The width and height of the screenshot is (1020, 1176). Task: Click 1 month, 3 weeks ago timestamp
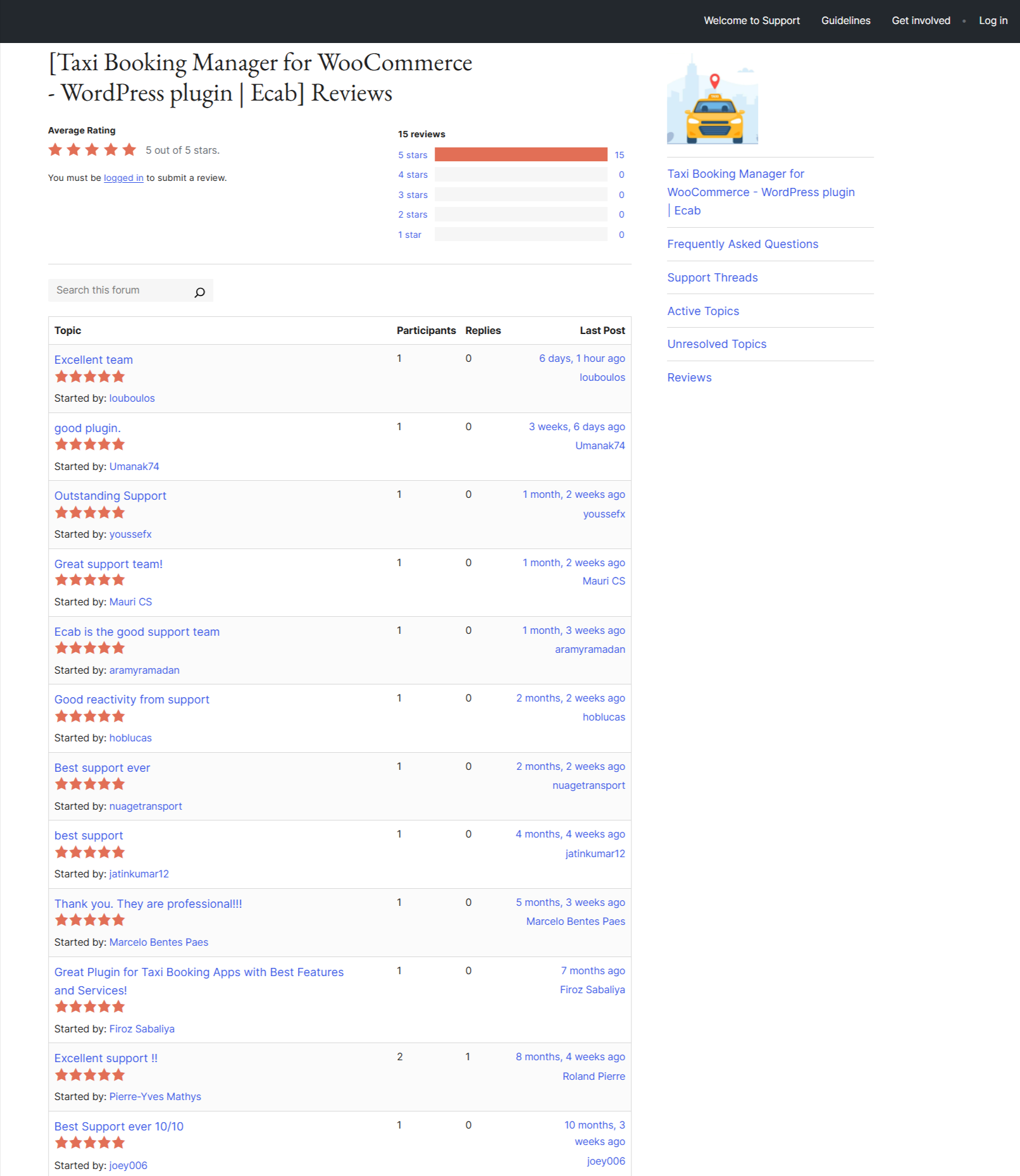click(x=573, y=631)
